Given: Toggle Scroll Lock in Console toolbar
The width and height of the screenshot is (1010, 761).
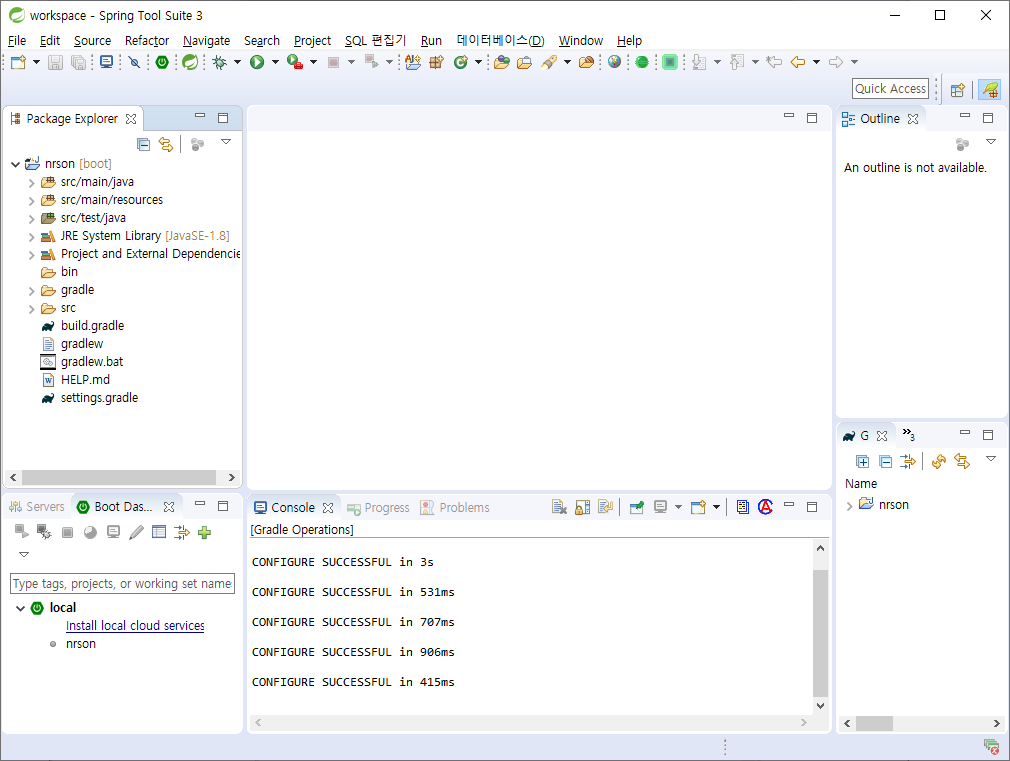Looking at the screenshot, I should [x=582, y=508].
